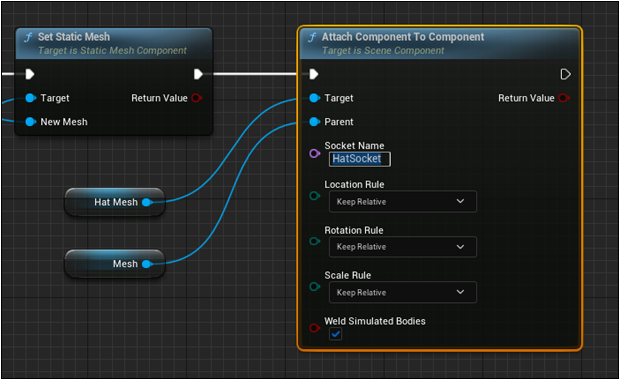Click Scale Rule input pin
This screenshot has height=380, width=620.
(315, 287)
